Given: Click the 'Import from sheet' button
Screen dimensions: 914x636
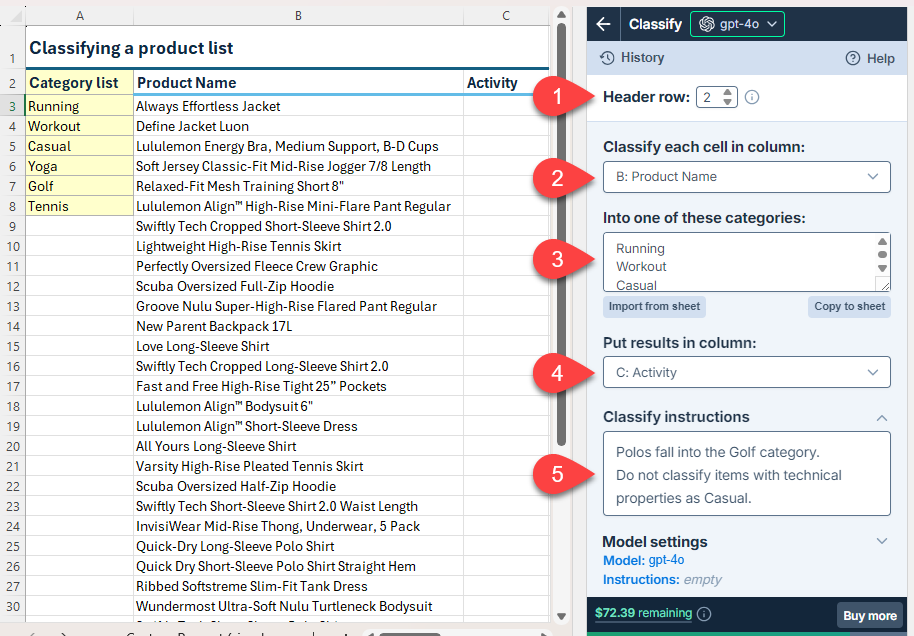Looking at the screenshot, I should coord(655,307).
